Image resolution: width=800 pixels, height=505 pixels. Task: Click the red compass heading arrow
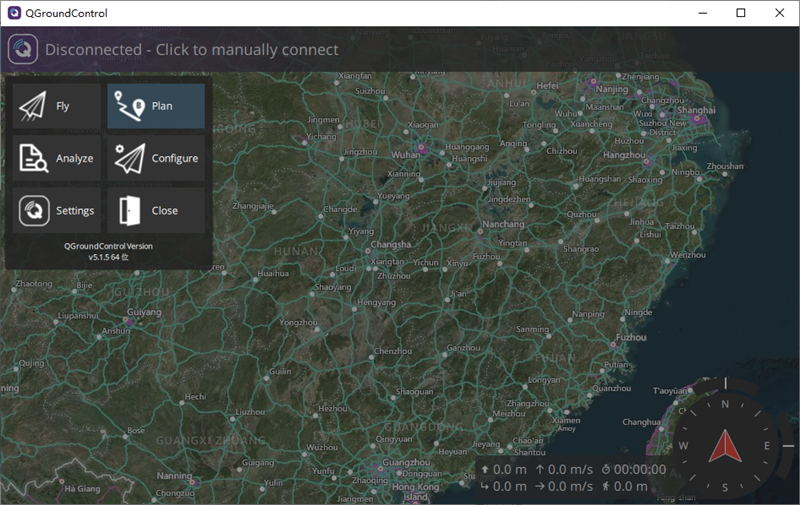(724, 446)
